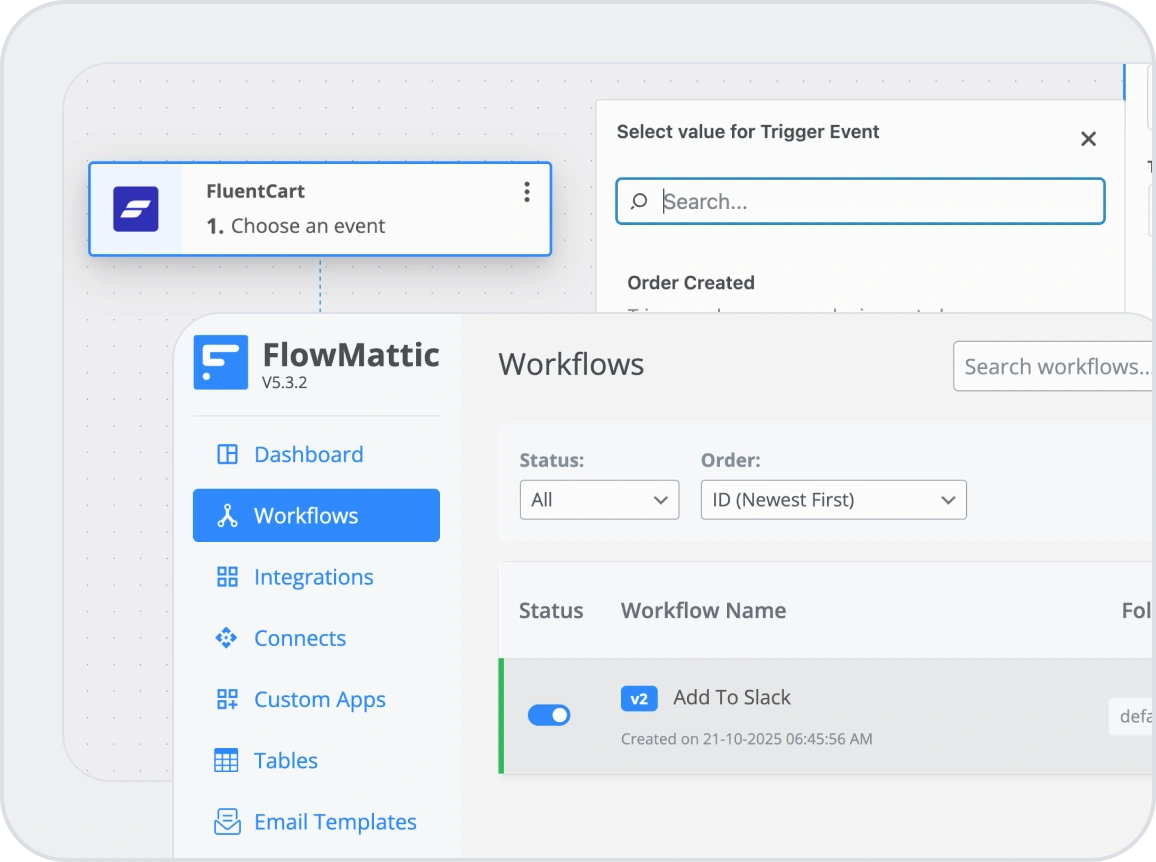Close the Trigger Event selection panel
Viewport: 1156px width, 862px height.
pyautogui.click(x=1089, y=139)
